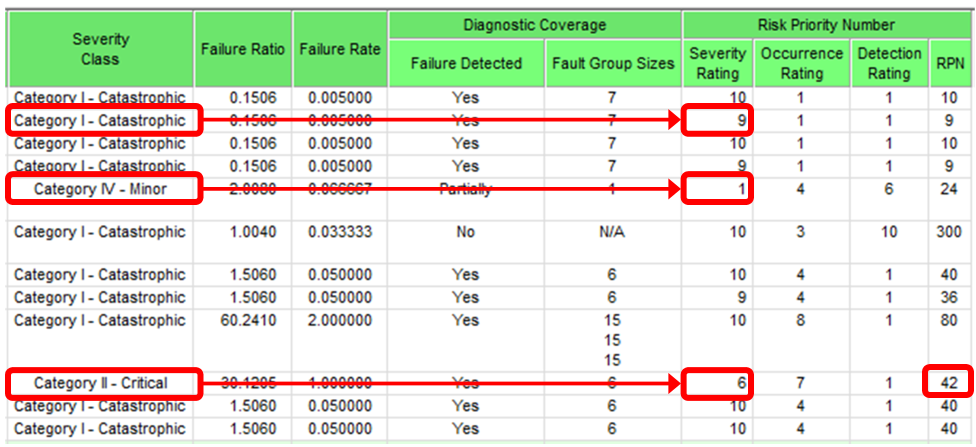Select the highlighted severity rating 6 cell
Image resolution: width=976 pixels, height=447 pixels.
click(x=717, y=383)
